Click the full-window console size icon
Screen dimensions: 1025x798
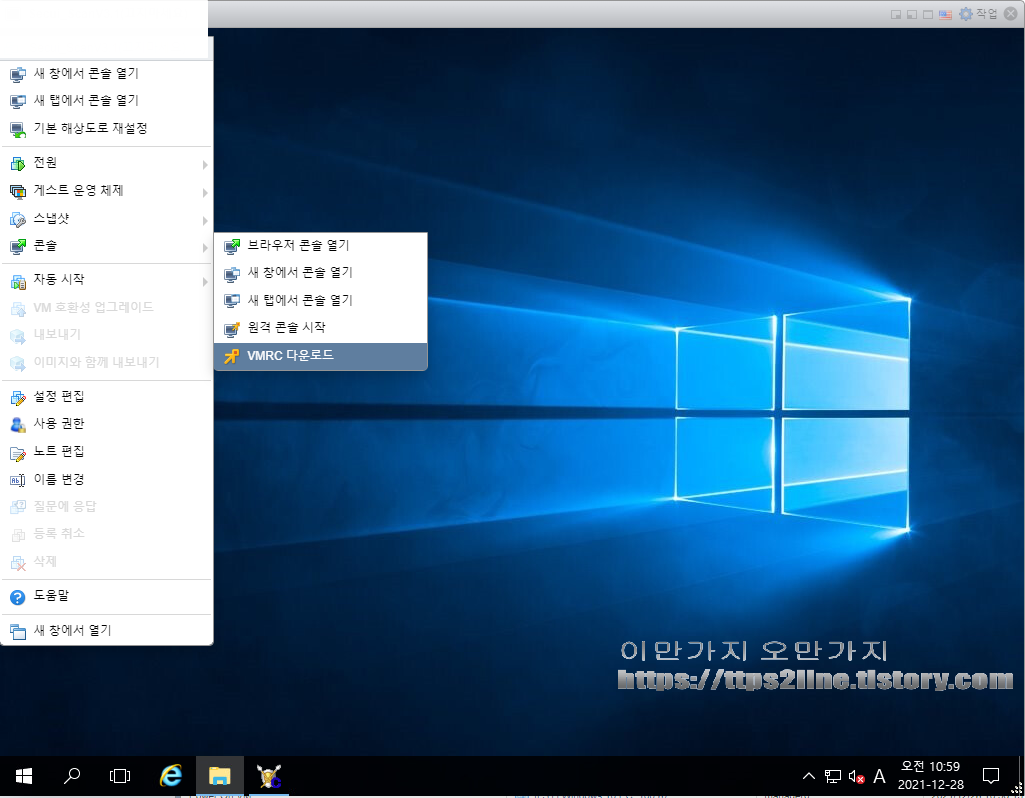(928, 14)
